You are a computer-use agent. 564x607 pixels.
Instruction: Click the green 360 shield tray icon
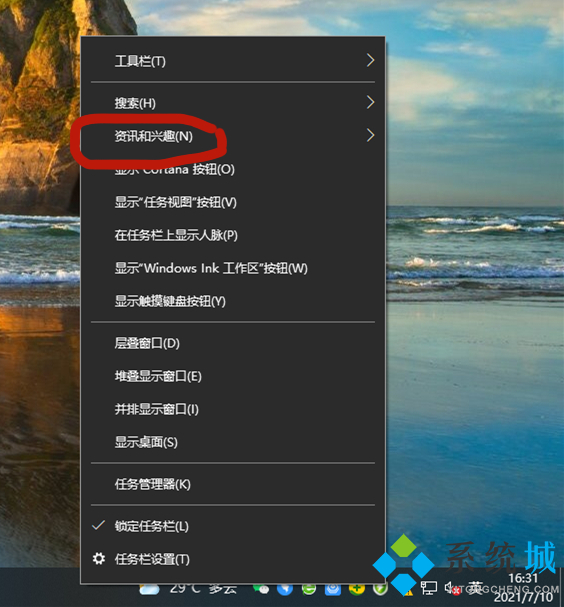tap(380, 589)
